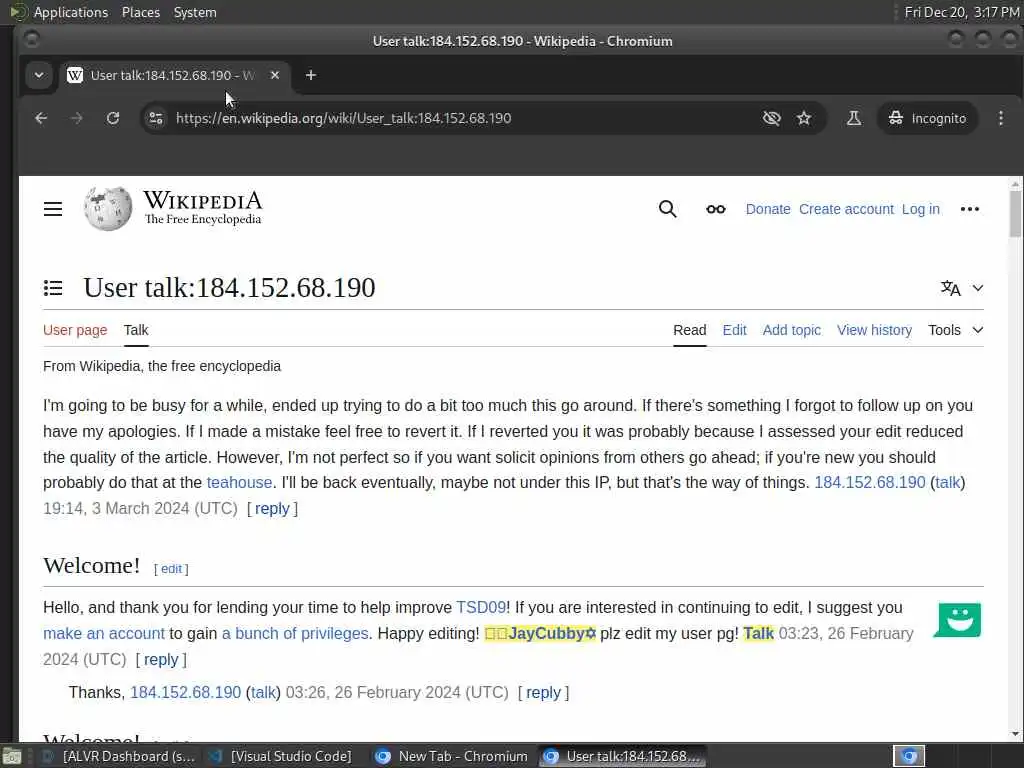Image resolution: width=1024 pixels, height=768 pixels.
Task: Open Places menu in top panel
Action: pos(140,12)
